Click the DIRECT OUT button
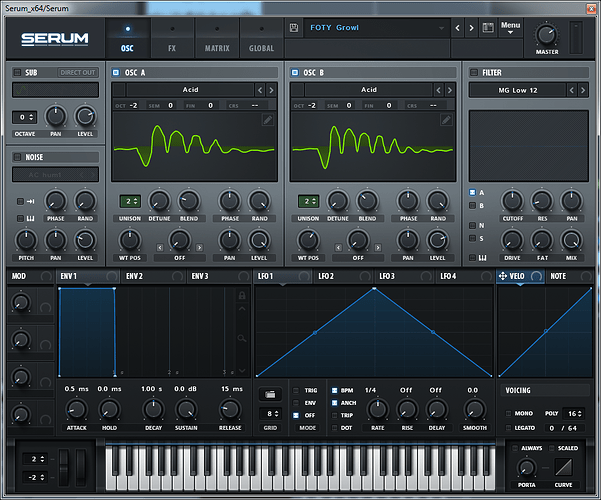This screenshot has height=500, width=601. (78, 72)
